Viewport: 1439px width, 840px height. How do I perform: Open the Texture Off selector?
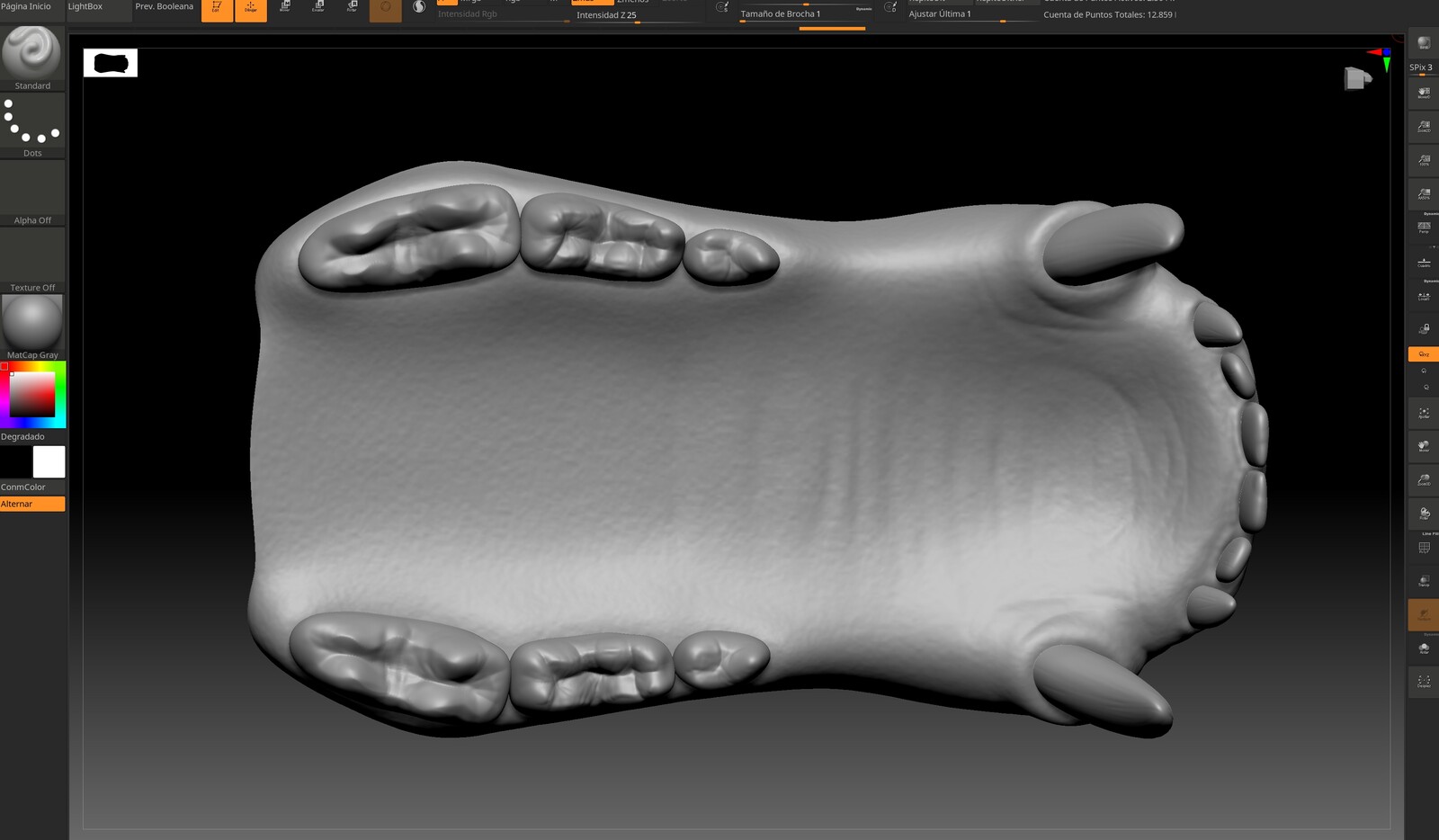32,261
